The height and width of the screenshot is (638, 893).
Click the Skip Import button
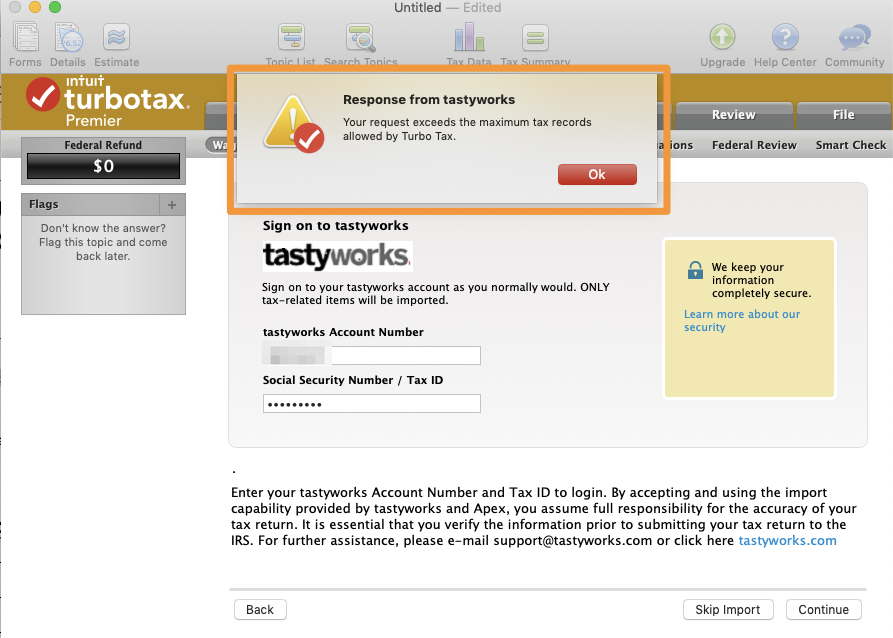coord(727,609)
